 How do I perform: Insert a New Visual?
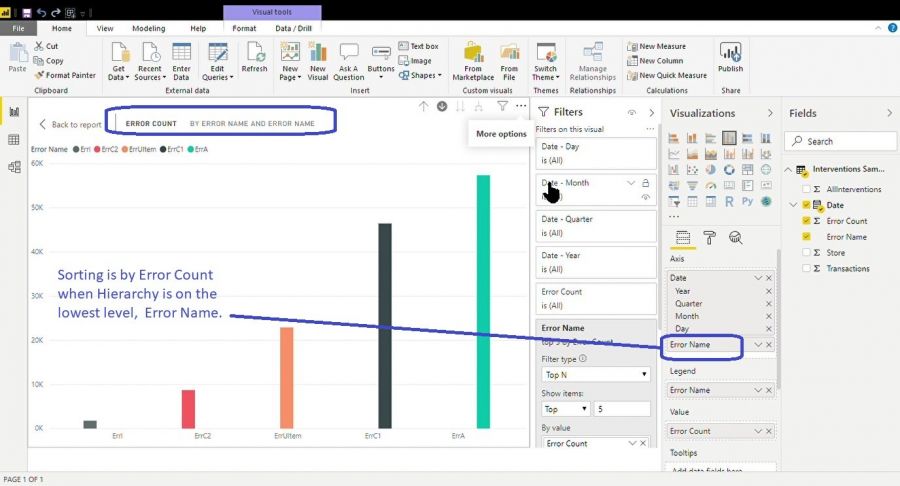click(317, 61)
